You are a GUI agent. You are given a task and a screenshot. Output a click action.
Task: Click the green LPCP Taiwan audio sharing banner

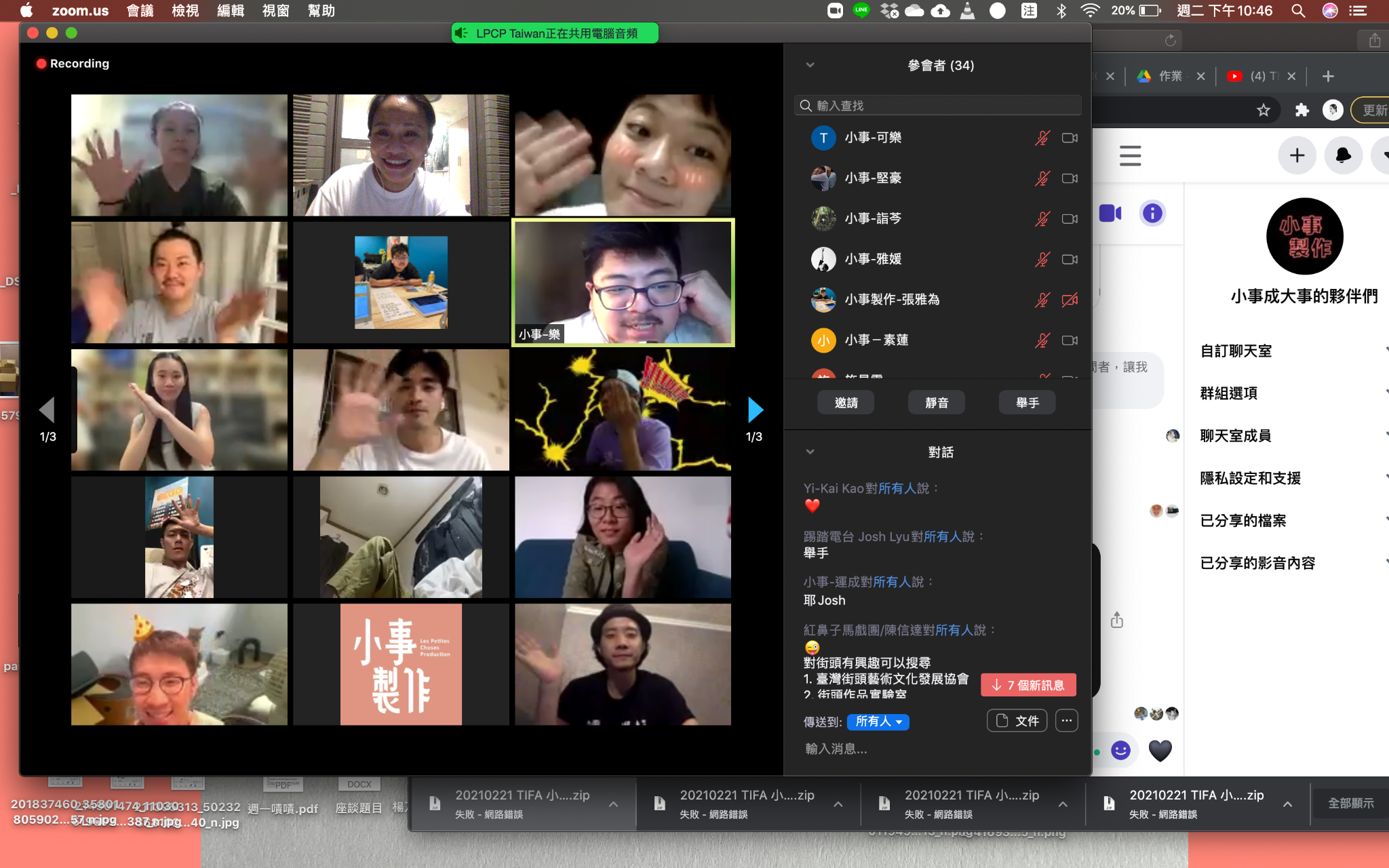[555, 33]
